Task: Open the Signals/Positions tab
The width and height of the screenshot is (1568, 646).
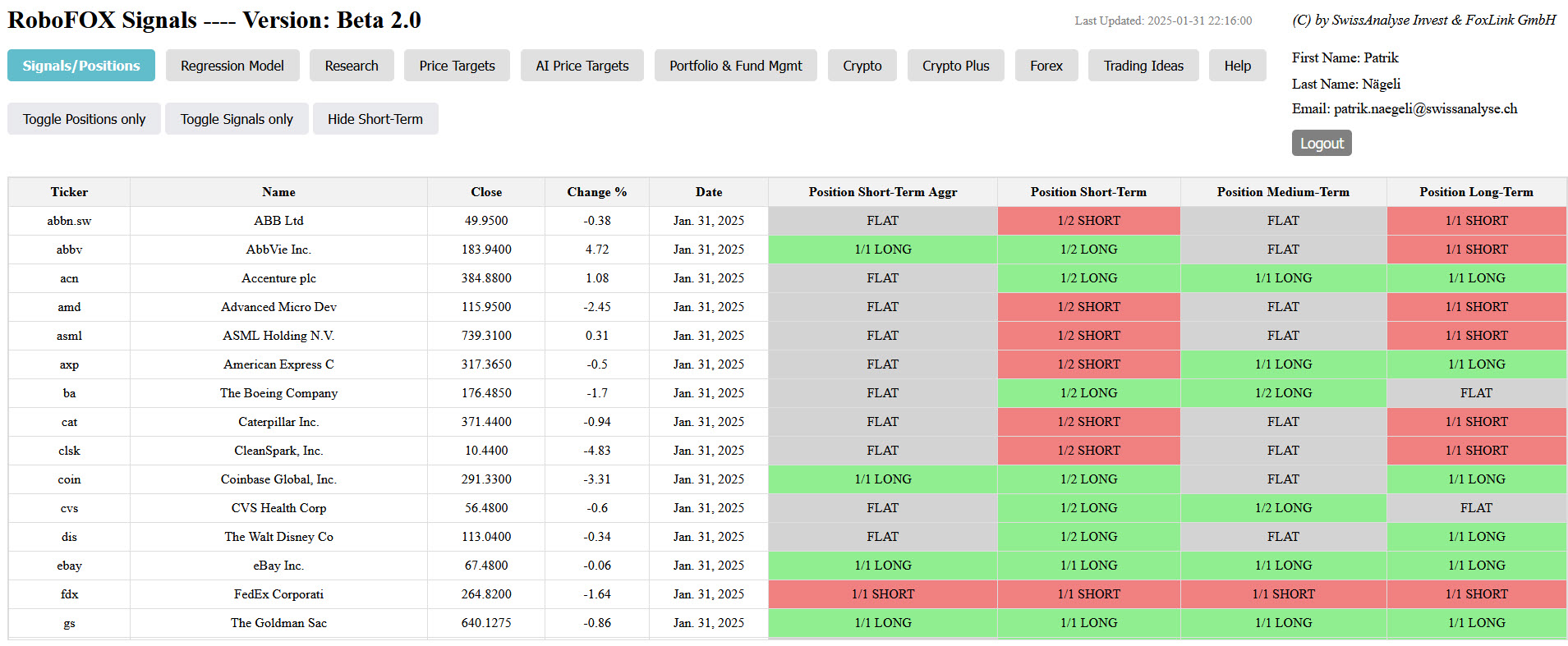Action: pyautogui.click(x=81, y=66)
